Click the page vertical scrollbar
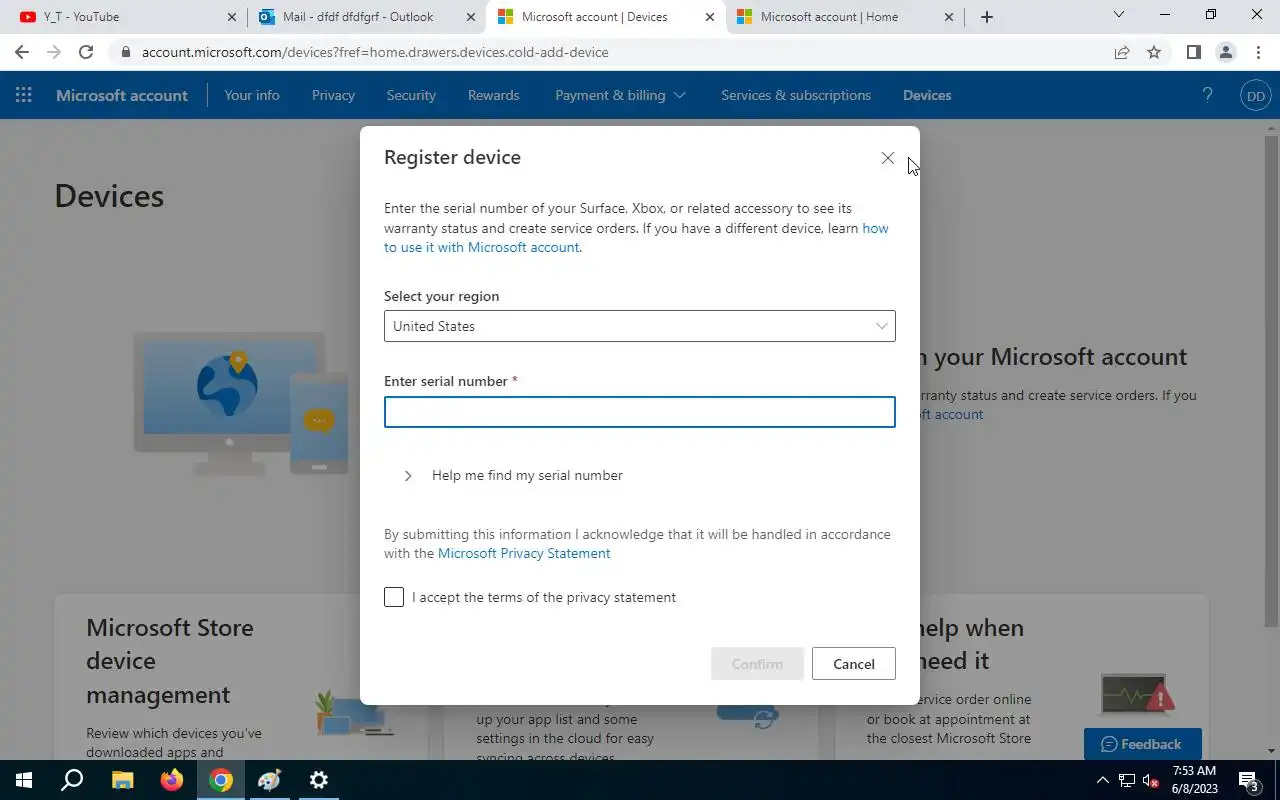Screen dimensions: 1280x800 tap(1271, 380)
